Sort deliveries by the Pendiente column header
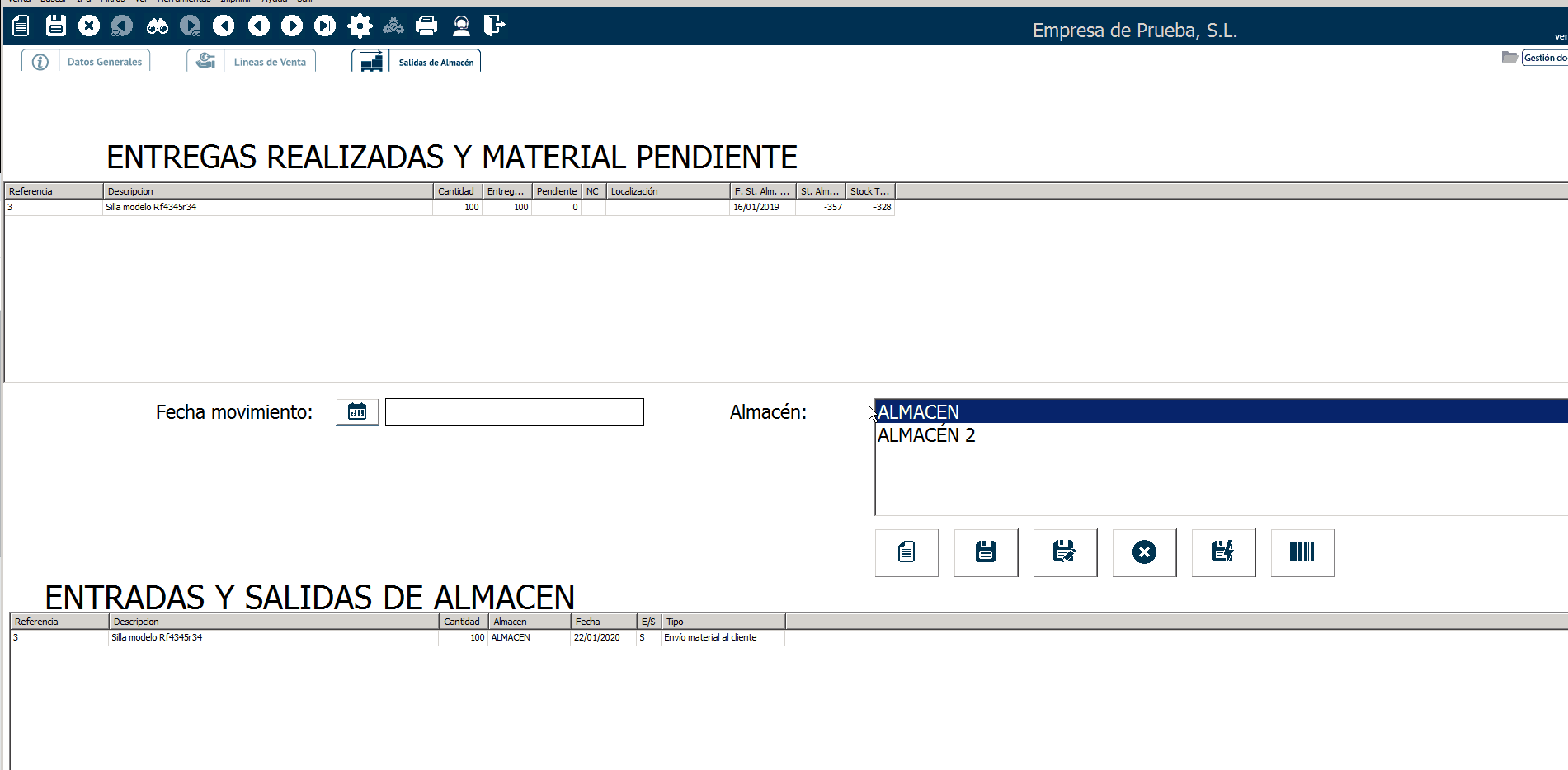 coord(556,191)
